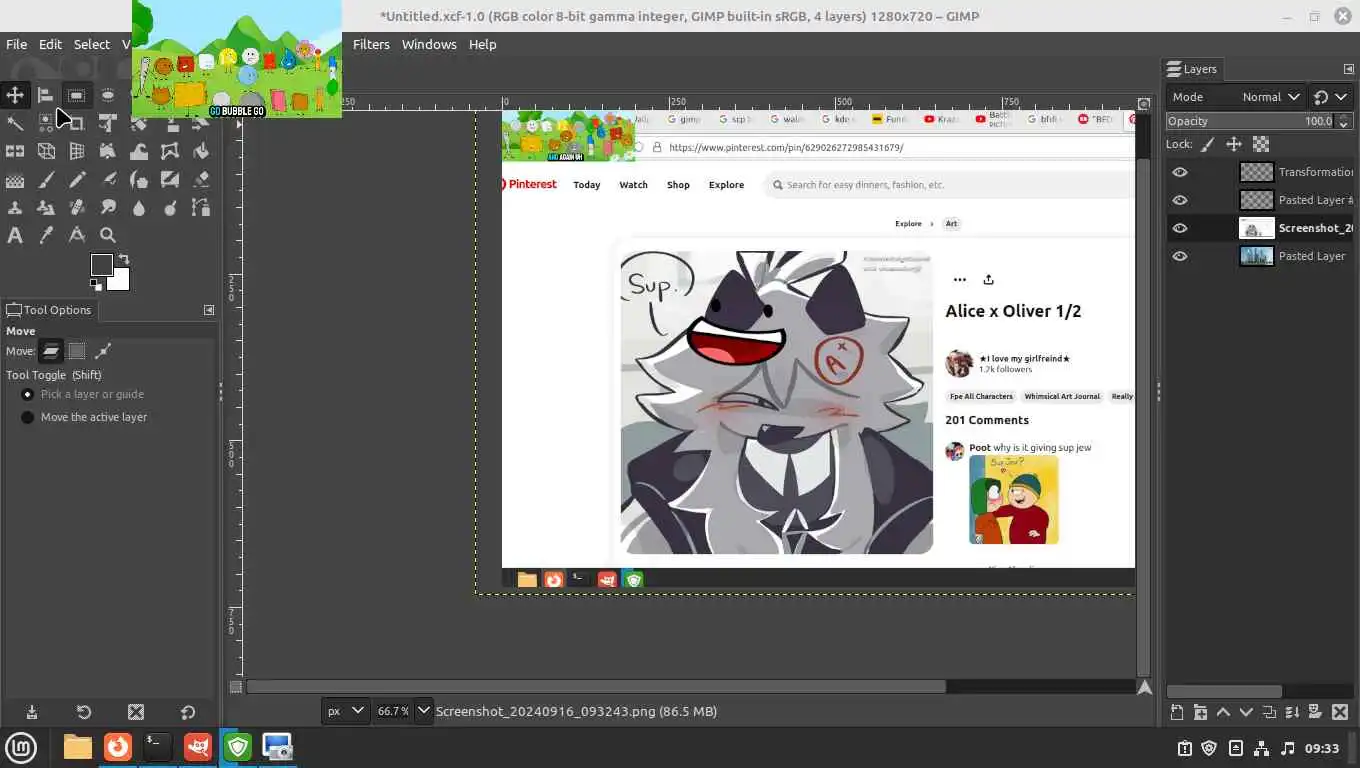Image resolution: width=1360 pixels, height=768 pixels.
Task: Hide the Screenshot_20 layer eye icon
Action: (x=1180, y=228)
